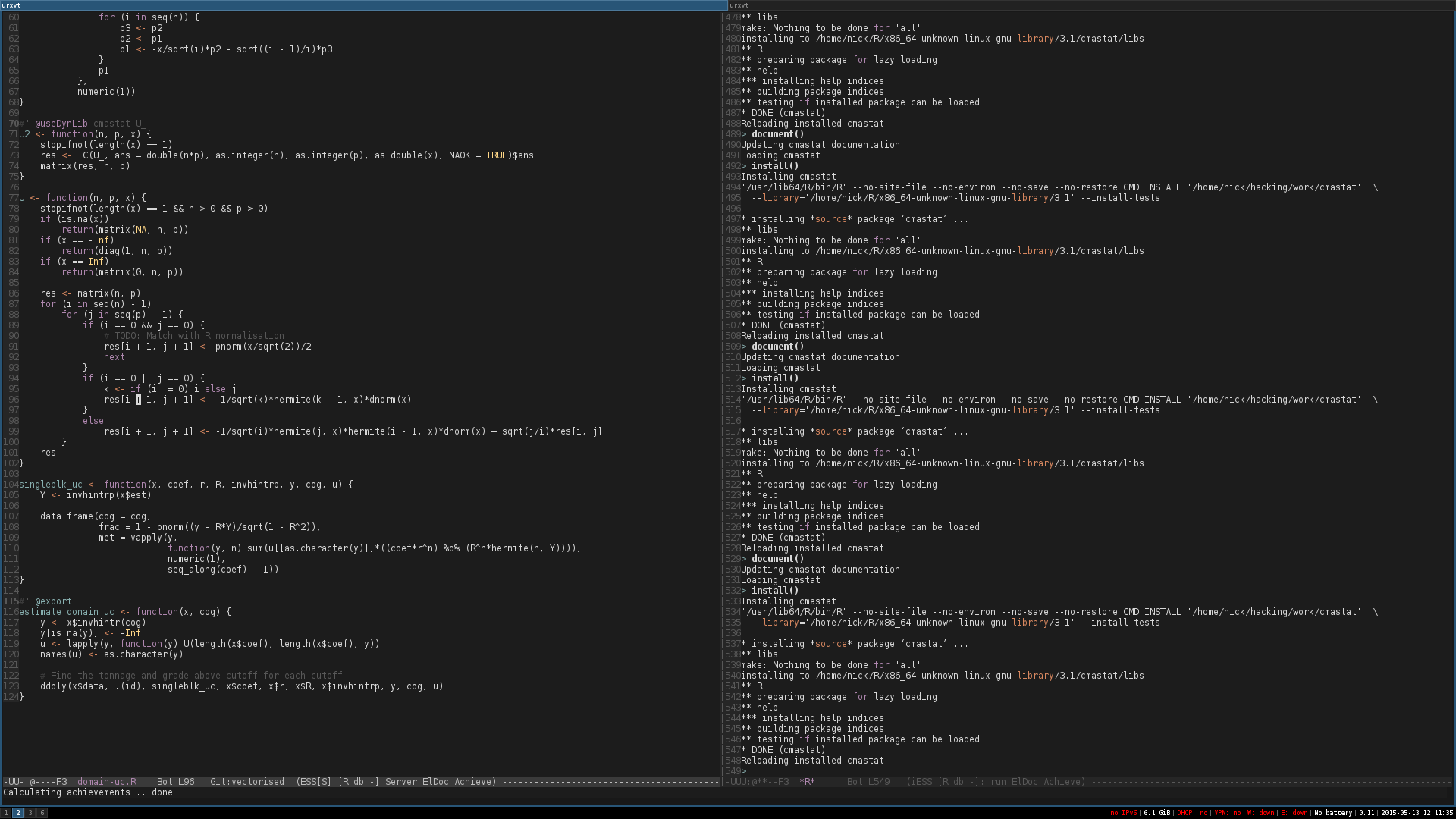Click 'Reloading installed cmastat' on line 548

click(x=812, y=761)
